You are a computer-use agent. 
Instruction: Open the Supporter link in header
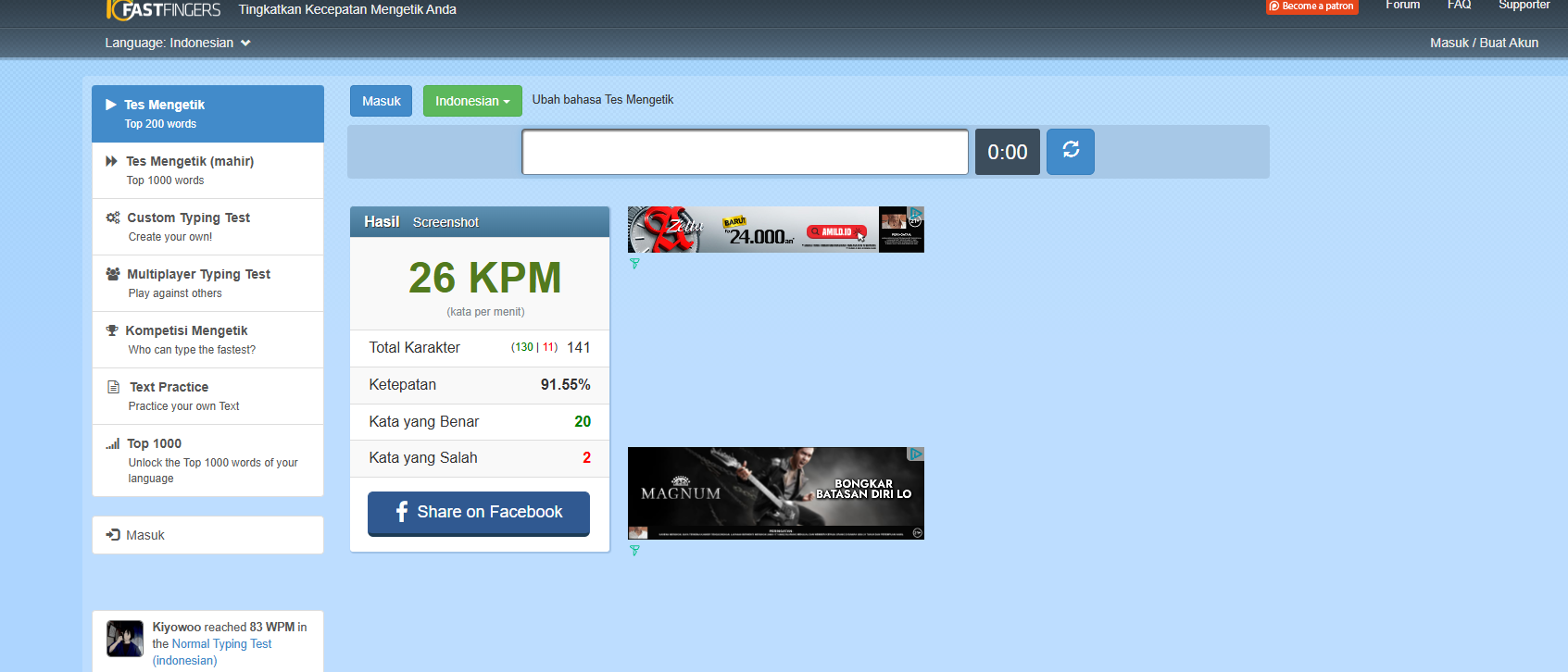(x=1524, y=6)
